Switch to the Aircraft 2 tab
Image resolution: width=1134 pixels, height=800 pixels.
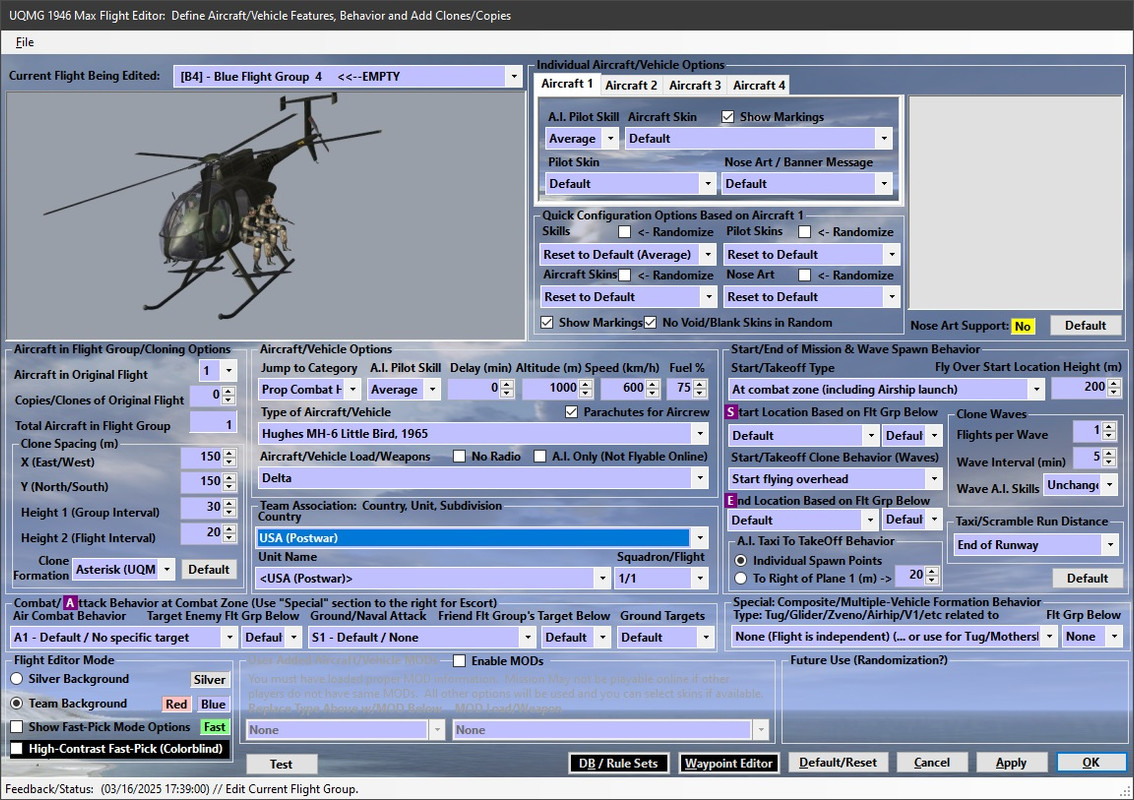tap(631, 85)
